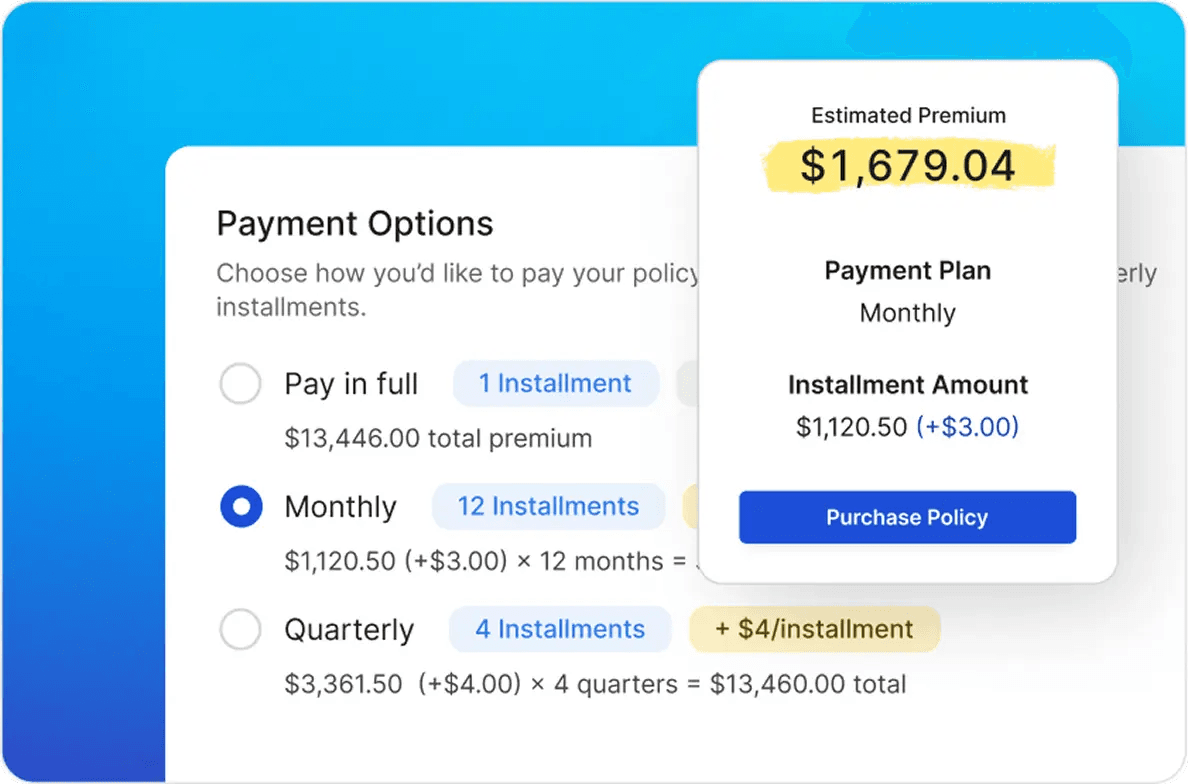Click the Installment Amount heading

pos(907,385)
